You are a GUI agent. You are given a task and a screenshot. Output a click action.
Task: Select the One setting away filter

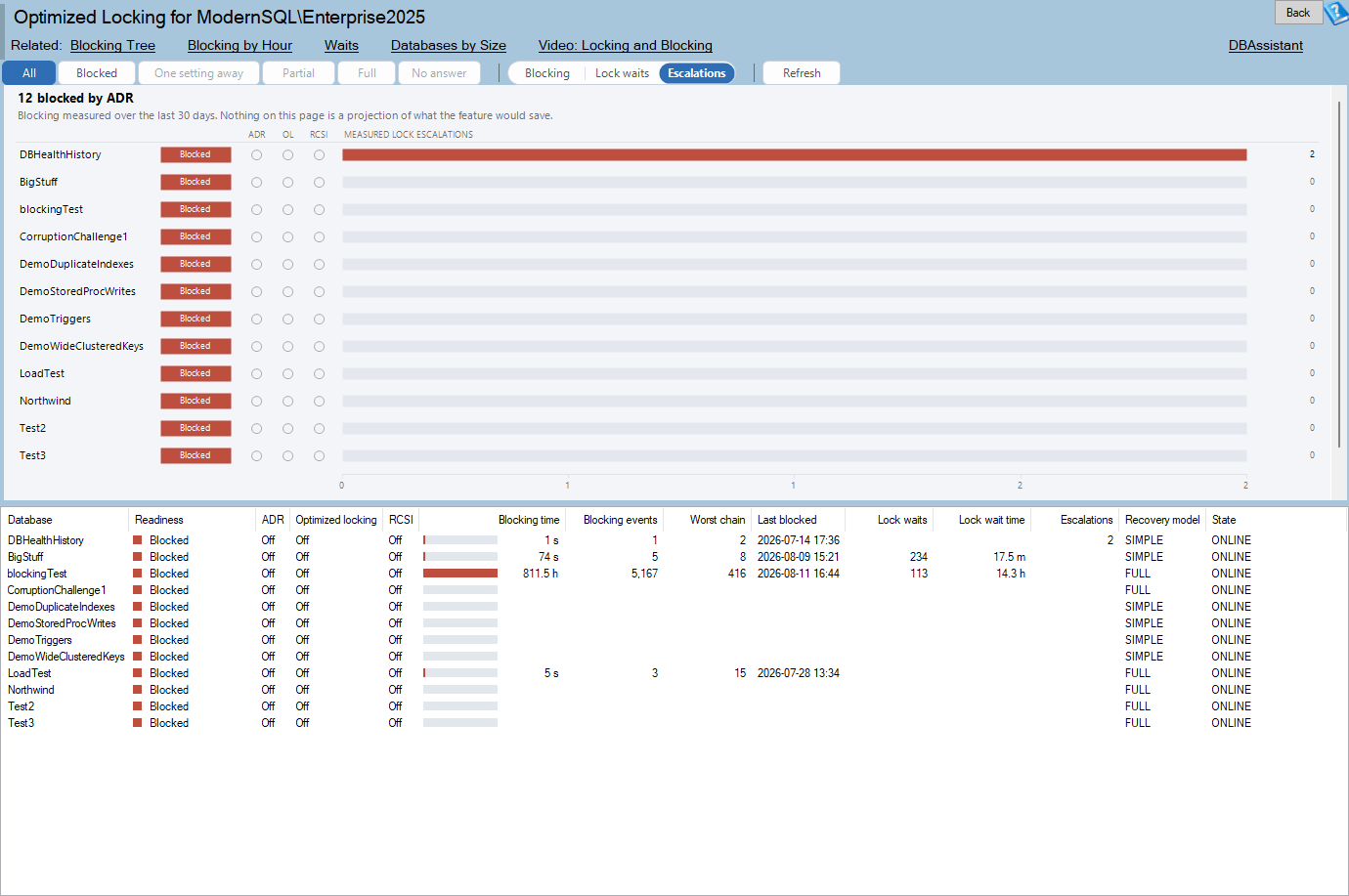(x=198, y=73)
